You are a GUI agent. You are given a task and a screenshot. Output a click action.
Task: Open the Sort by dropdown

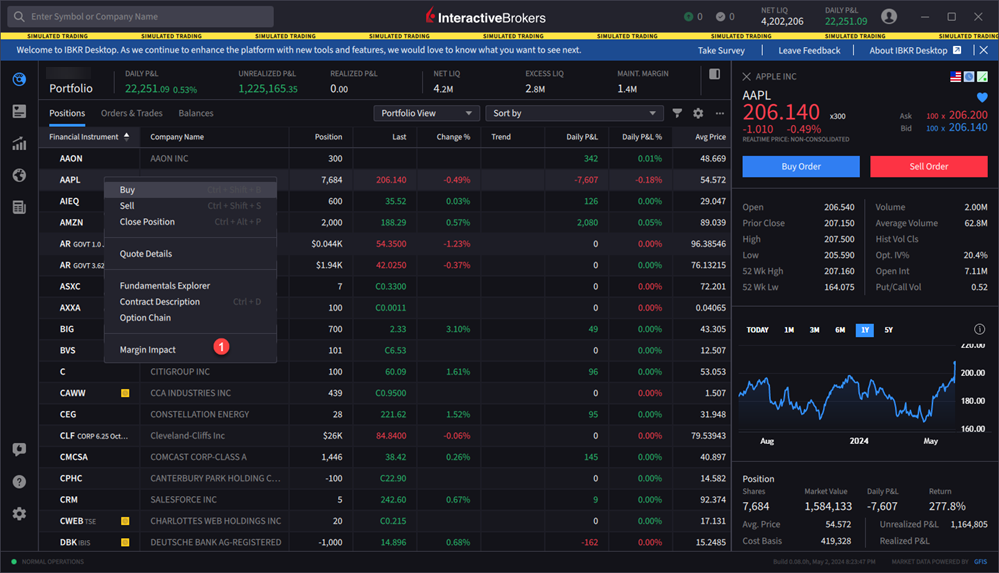click(x=574, y=113)
